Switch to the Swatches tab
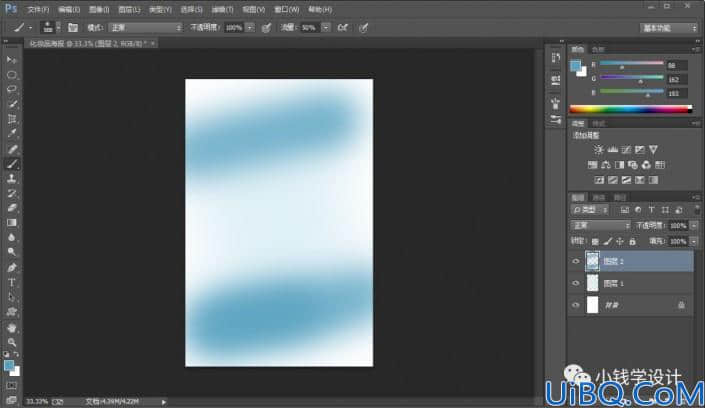 point(598,49)
